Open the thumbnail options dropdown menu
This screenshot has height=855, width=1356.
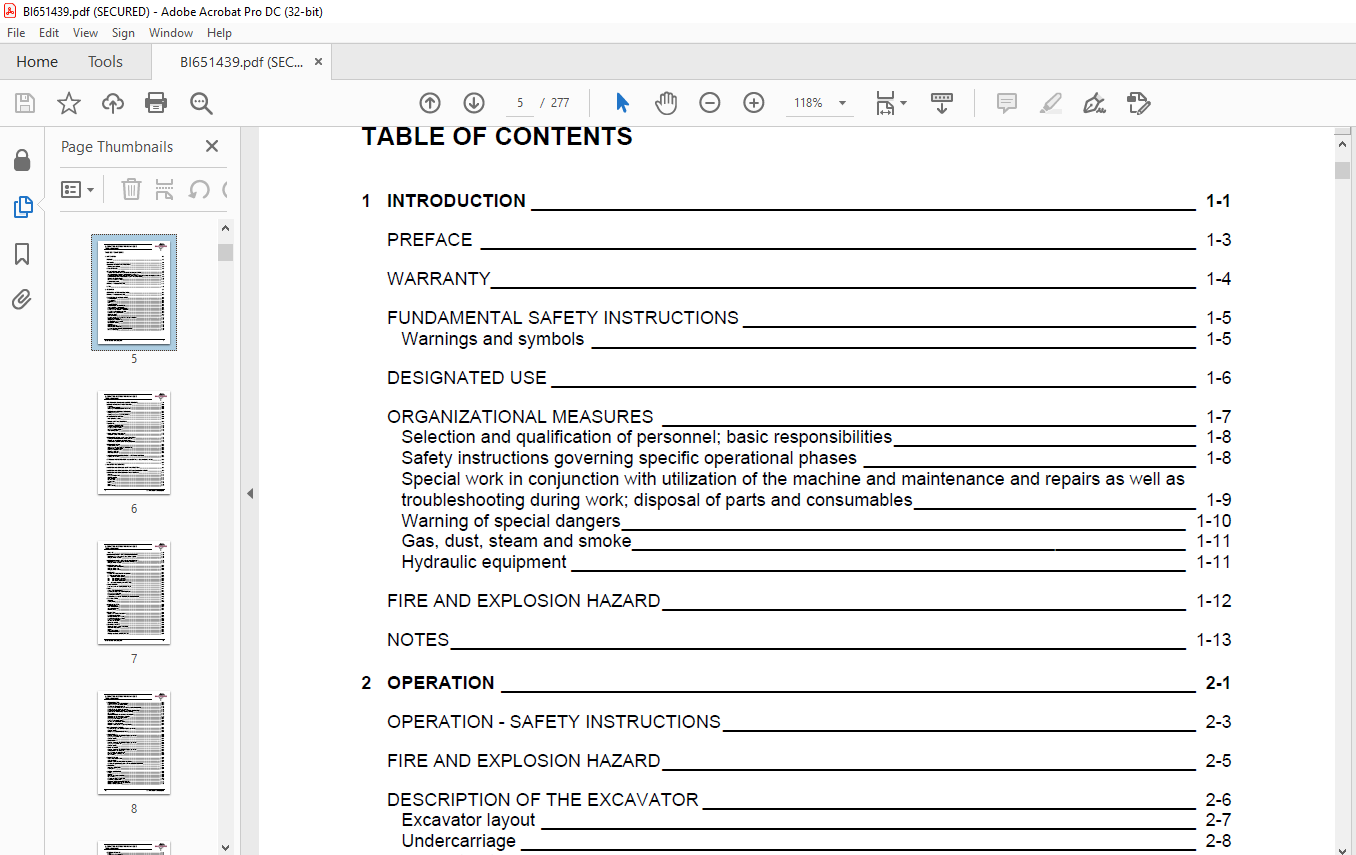tap(77, 189)
